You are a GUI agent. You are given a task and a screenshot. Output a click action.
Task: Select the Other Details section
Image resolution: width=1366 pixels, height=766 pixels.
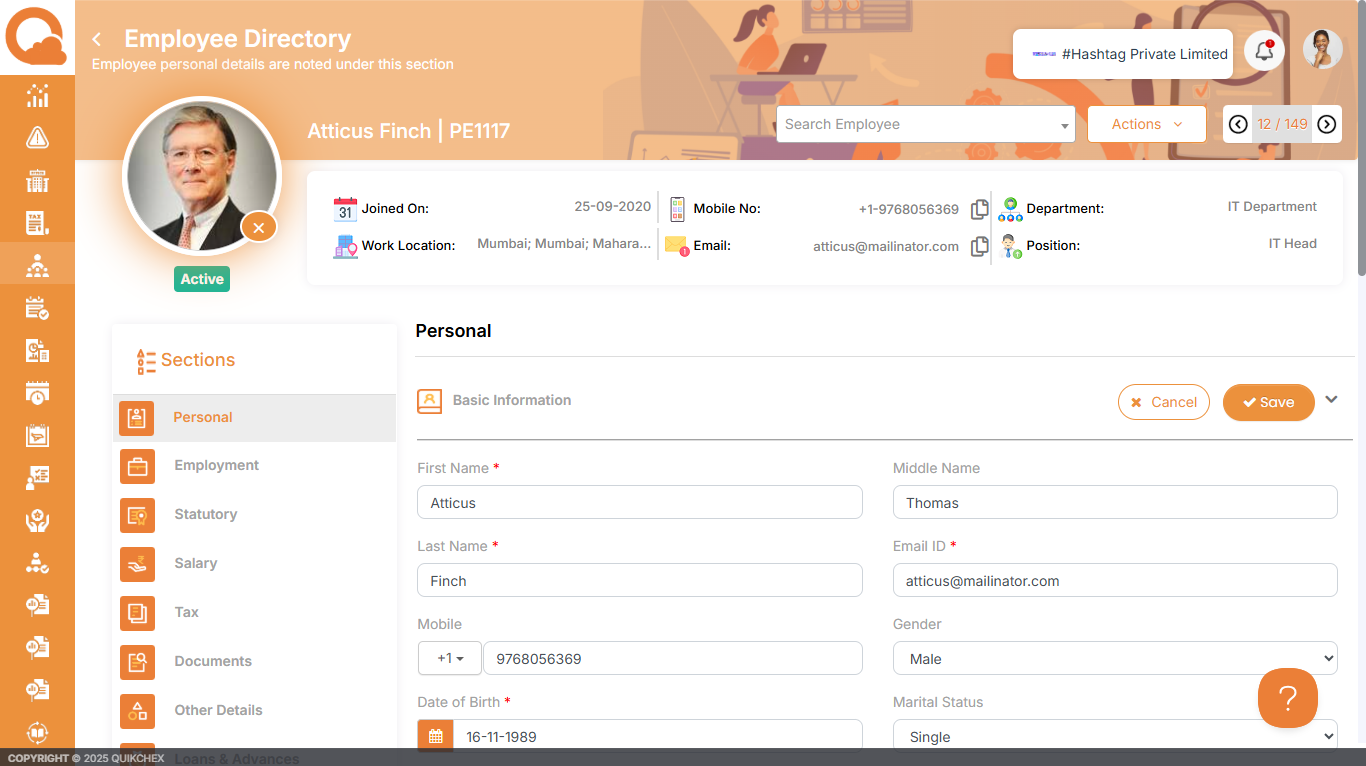point(254,711)
